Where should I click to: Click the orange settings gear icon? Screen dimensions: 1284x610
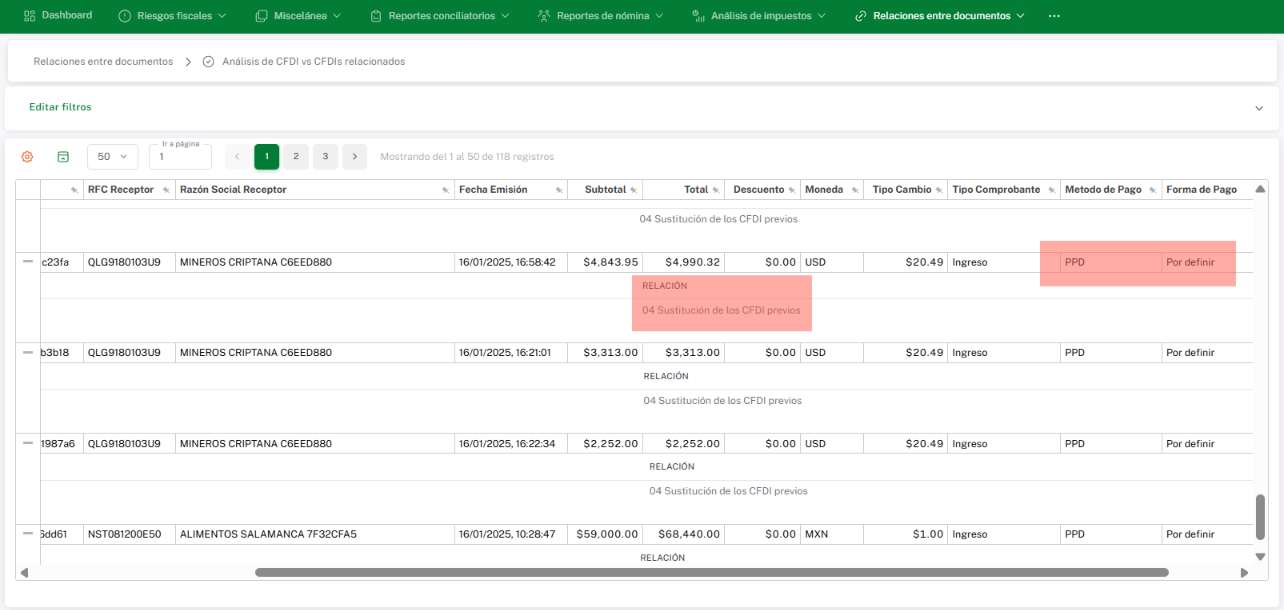27,157
